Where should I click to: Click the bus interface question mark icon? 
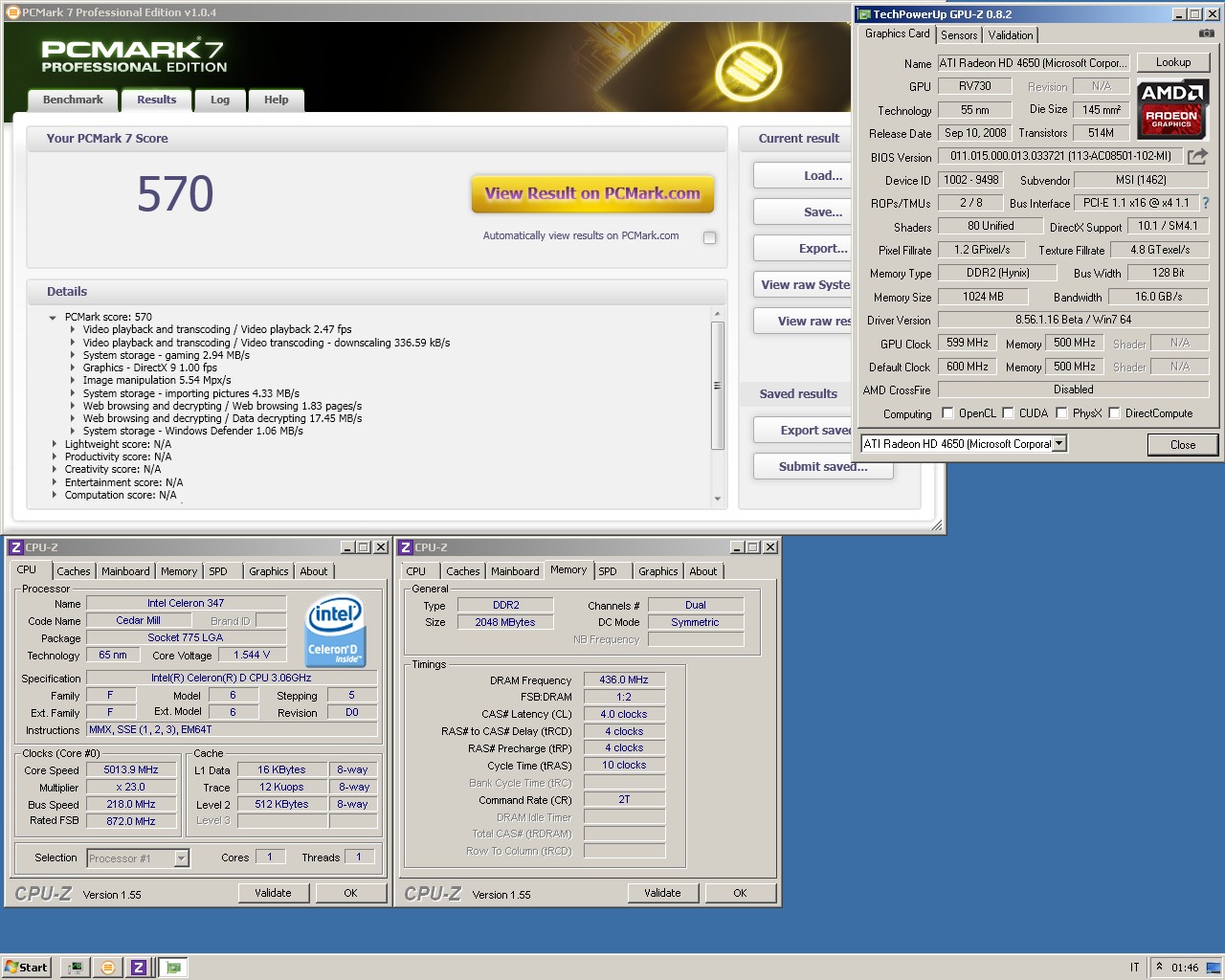1206,203
